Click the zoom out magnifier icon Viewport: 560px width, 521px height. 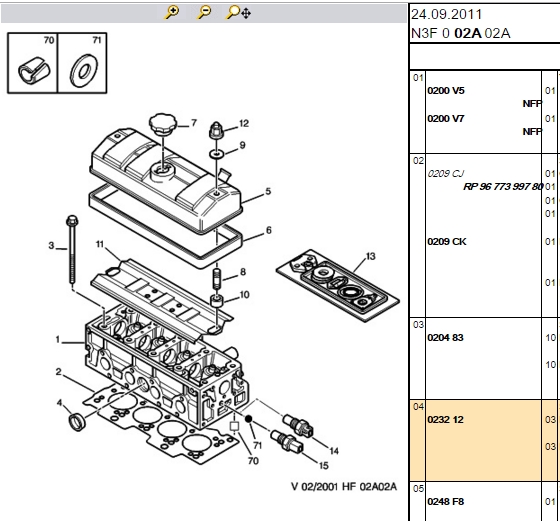204,12
